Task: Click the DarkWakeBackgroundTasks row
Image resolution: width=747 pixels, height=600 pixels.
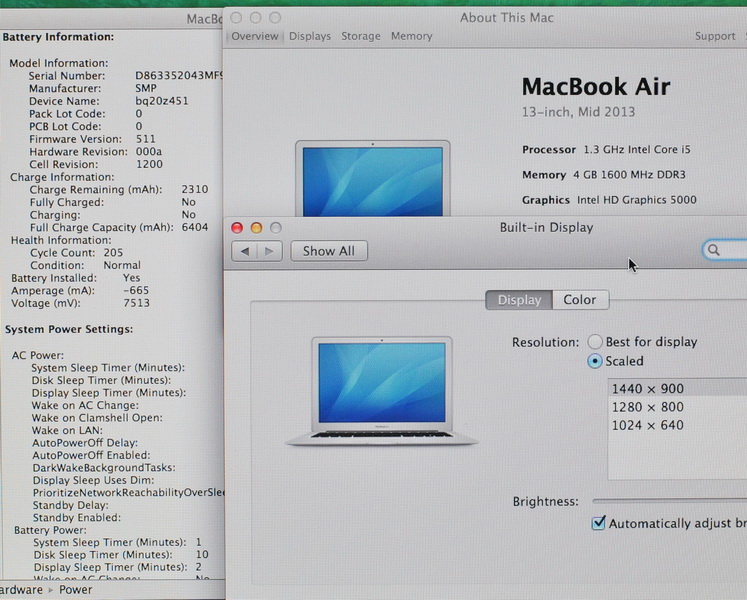Action: [x=104, y=468]
